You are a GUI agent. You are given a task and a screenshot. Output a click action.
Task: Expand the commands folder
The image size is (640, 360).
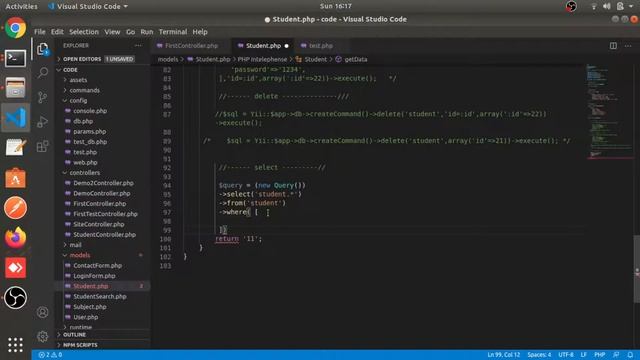pyautogui.click(x=84, y=90)
